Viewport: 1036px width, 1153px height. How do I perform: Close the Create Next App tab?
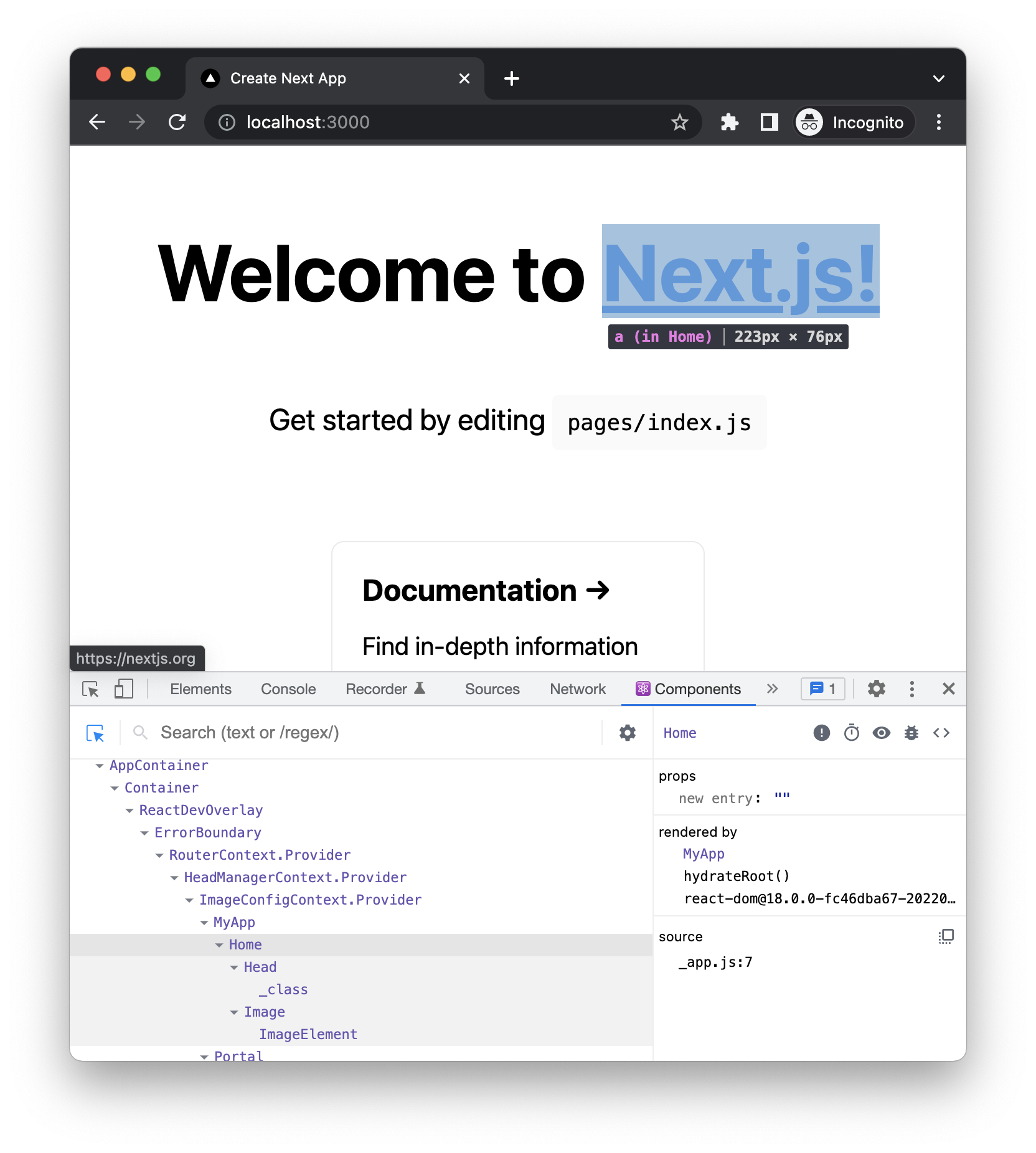[x=464, y=78]
